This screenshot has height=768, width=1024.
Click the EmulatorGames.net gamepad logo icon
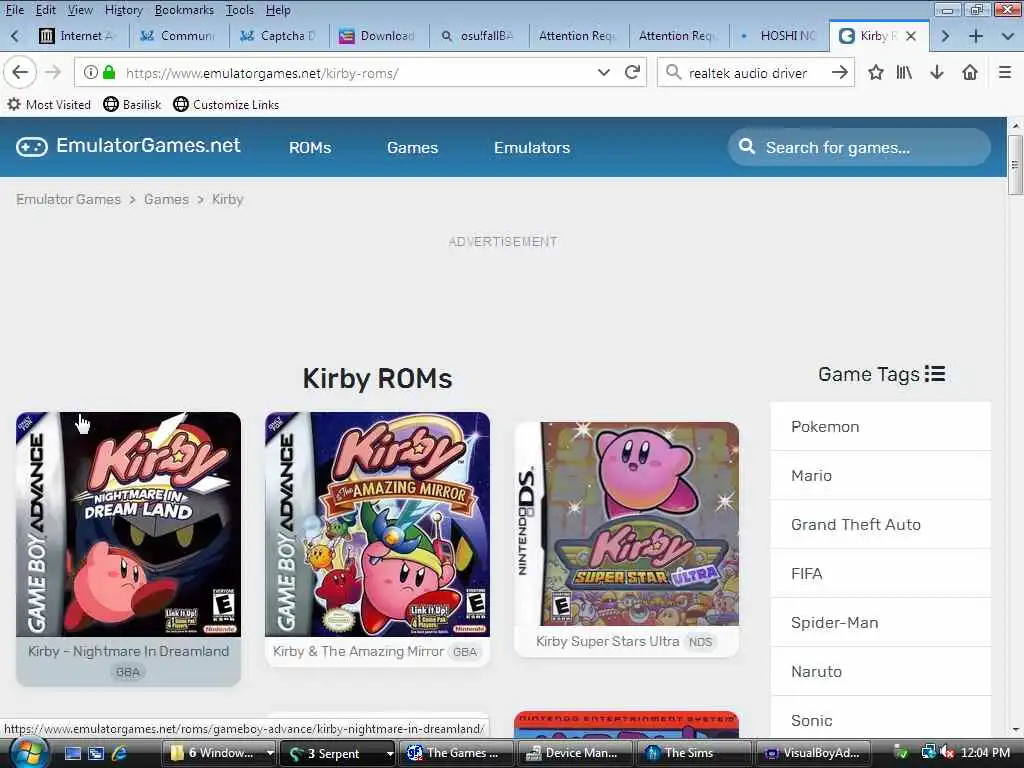coord(32,147)
